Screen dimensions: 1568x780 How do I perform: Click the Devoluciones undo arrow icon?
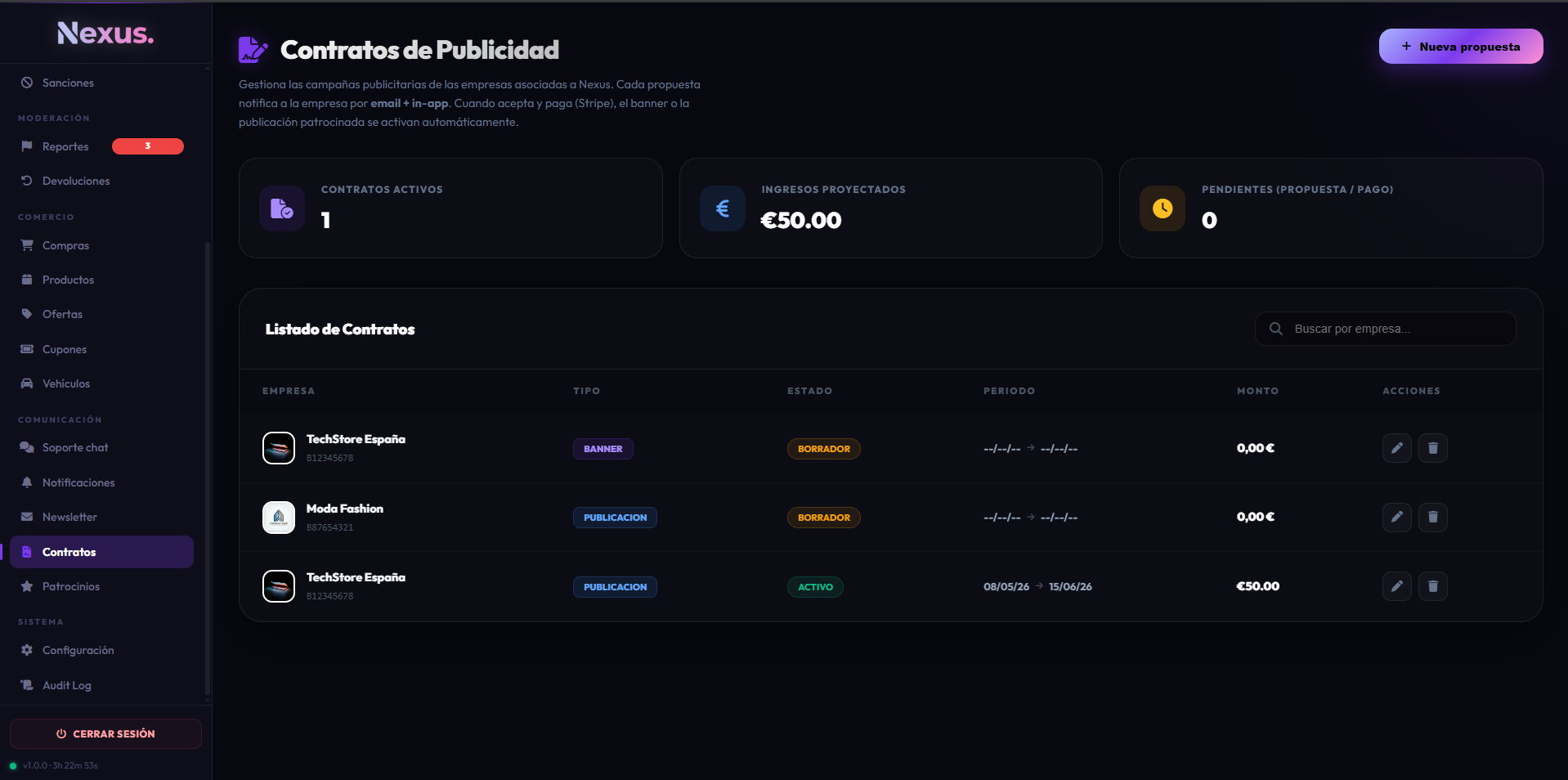click(x=27, y=181)
